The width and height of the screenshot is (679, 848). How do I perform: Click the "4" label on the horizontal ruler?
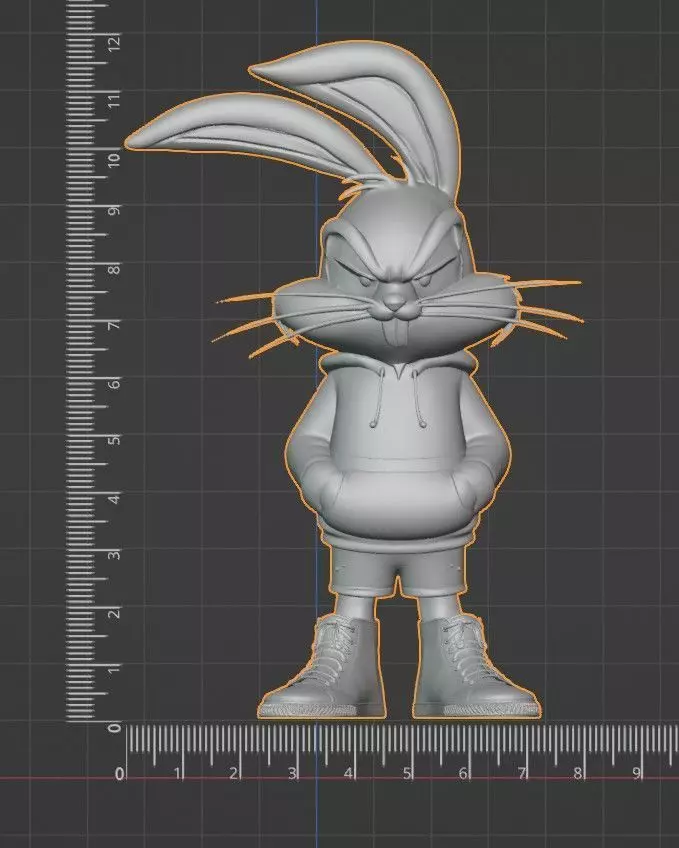pyautogui.click(x=349, y=774)
